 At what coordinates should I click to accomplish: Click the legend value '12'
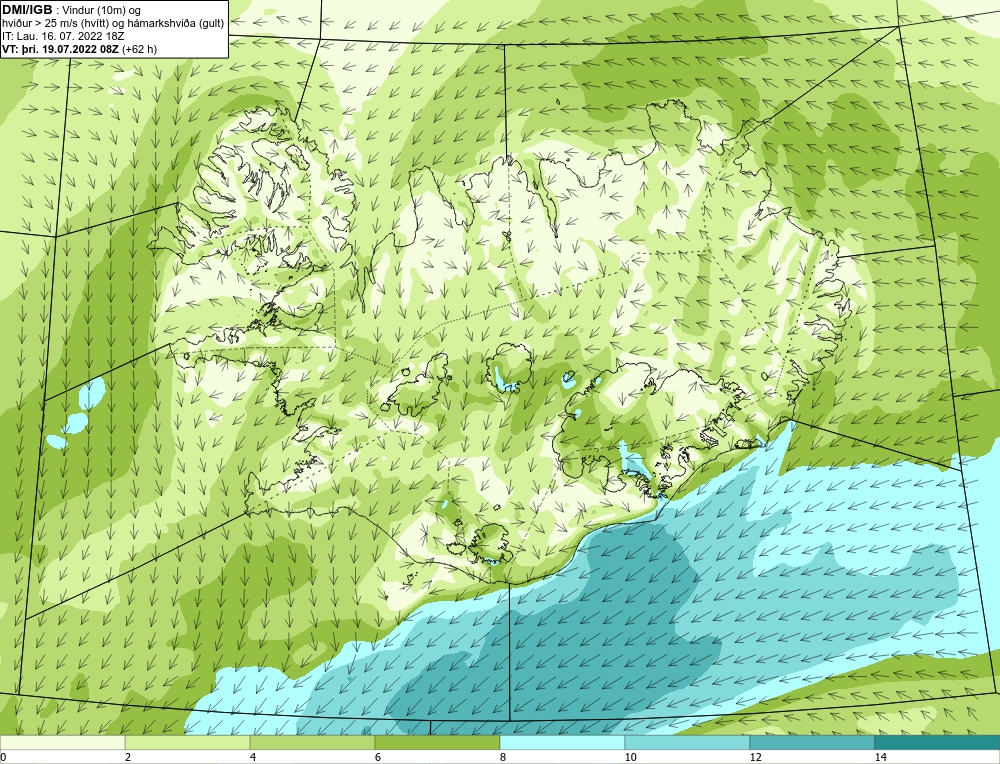[755, 757]
